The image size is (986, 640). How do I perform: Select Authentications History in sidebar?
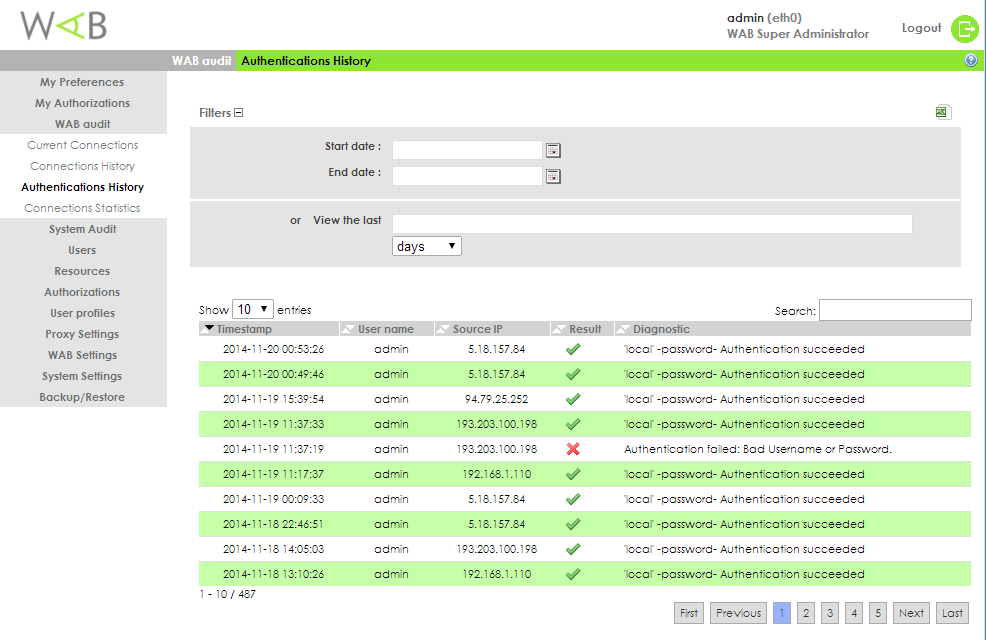[82, 187]
